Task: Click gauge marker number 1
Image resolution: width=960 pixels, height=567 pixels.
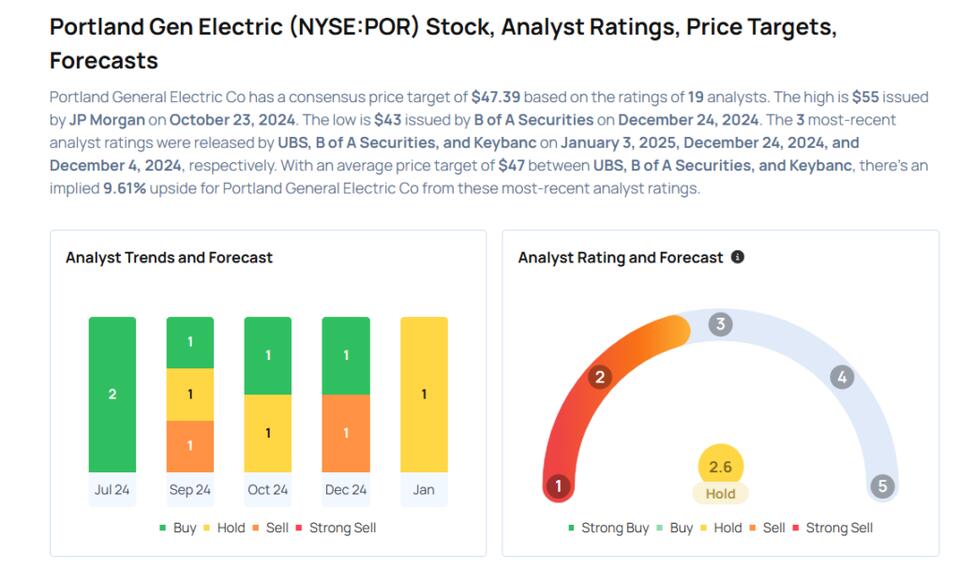Action: (x=558, y=487)
